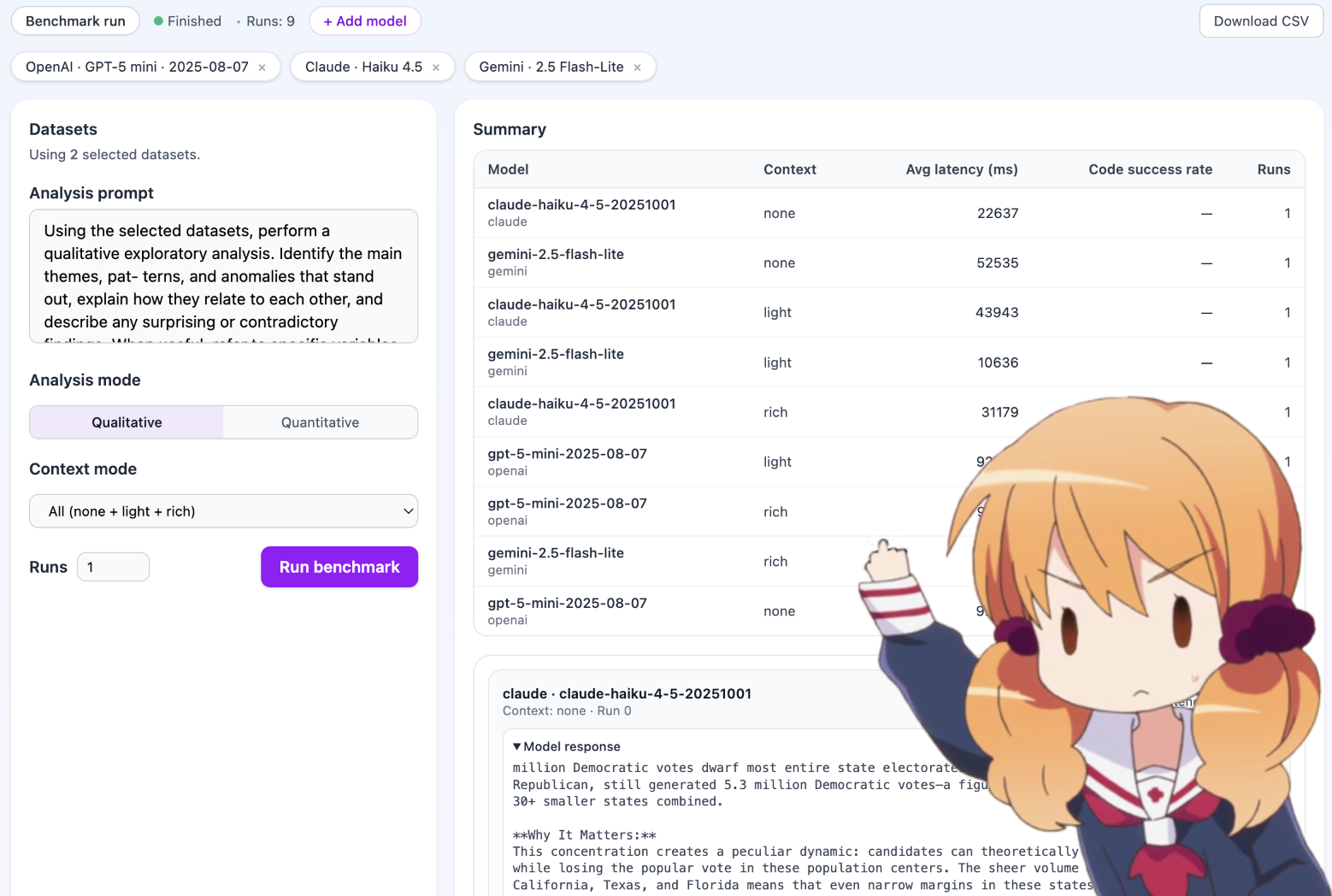Click the Add model button
Image resolution: width=1332 pixels, height=896 pixels.
(x=365, y=21)
